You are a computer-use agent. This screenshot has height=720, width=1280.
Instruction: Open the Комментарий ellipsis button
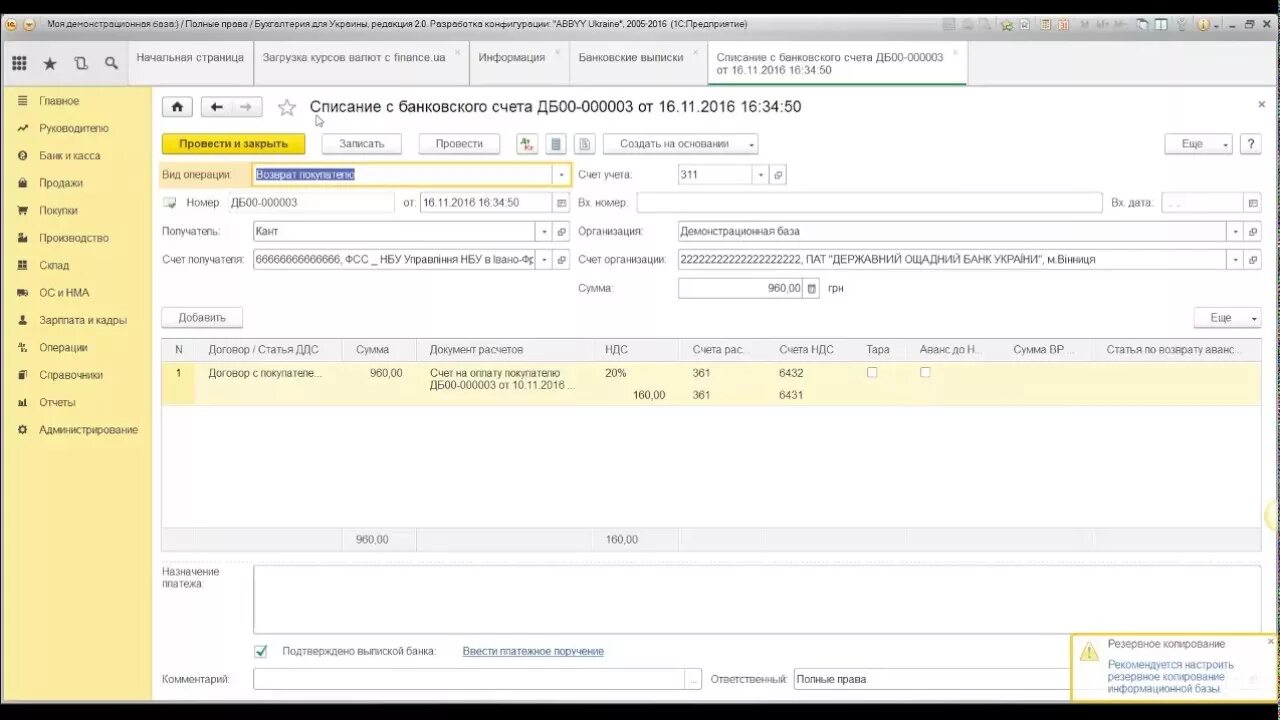pos(693,679)
